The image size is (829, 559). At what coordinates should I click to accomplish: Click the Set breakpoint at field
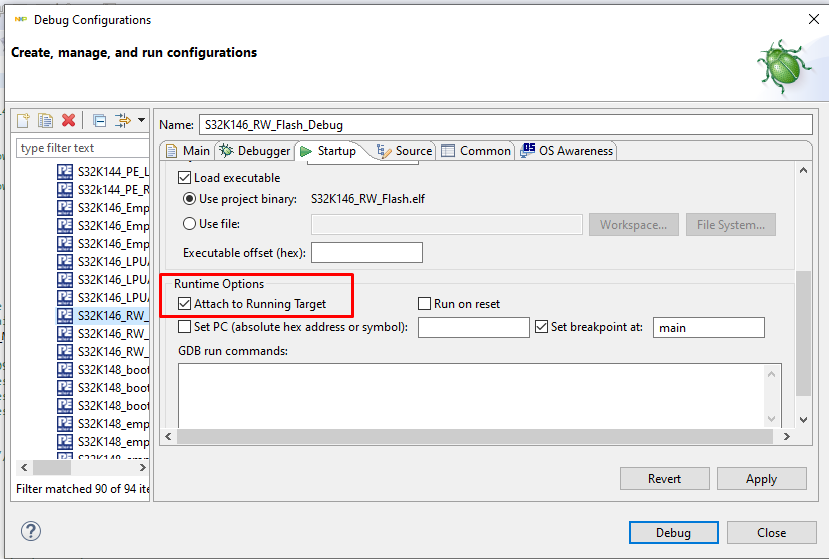[x=708, y=327]
